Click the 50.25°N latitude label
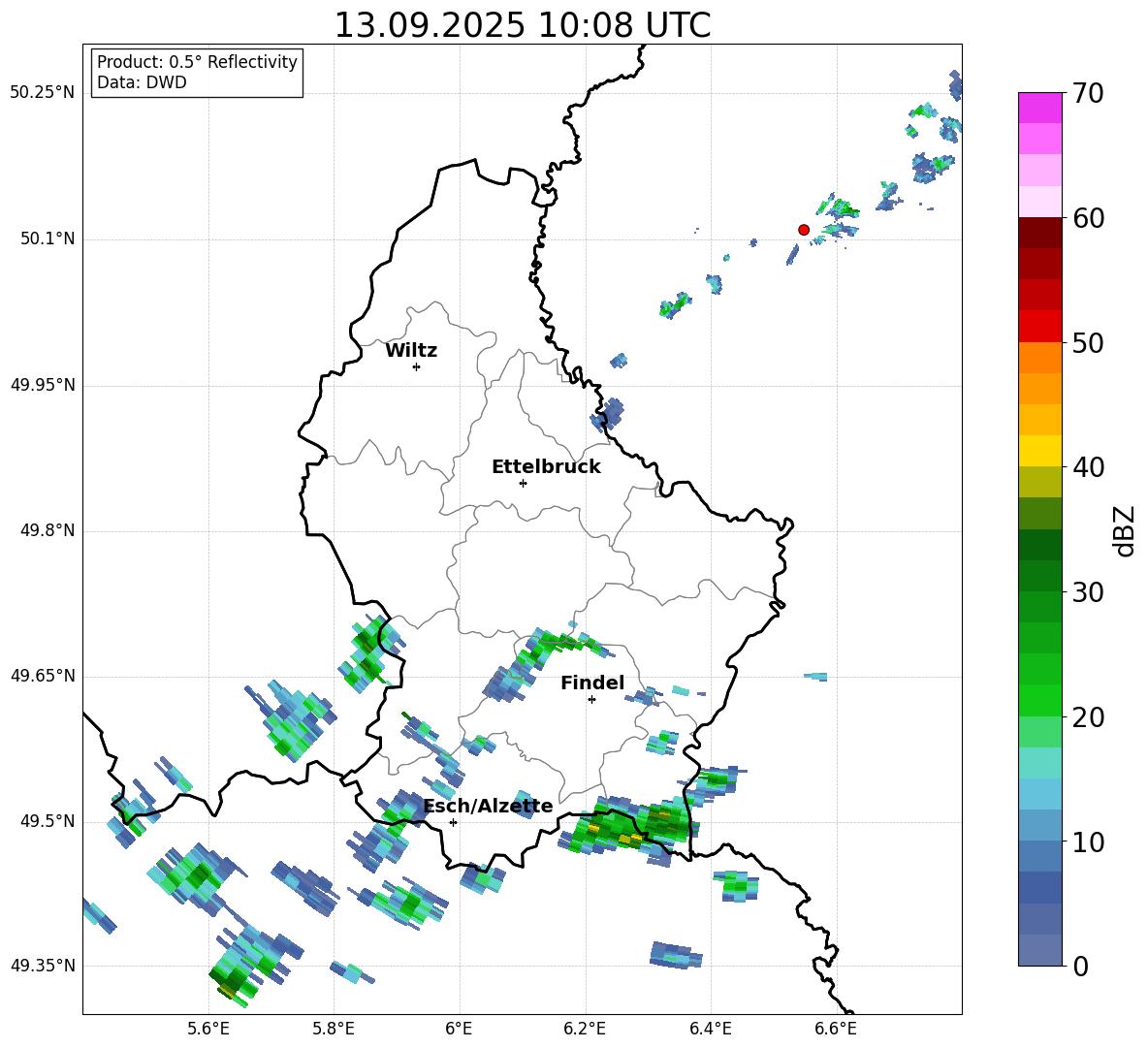This screenshot has height=1048, width=1148. pos(43,93)
